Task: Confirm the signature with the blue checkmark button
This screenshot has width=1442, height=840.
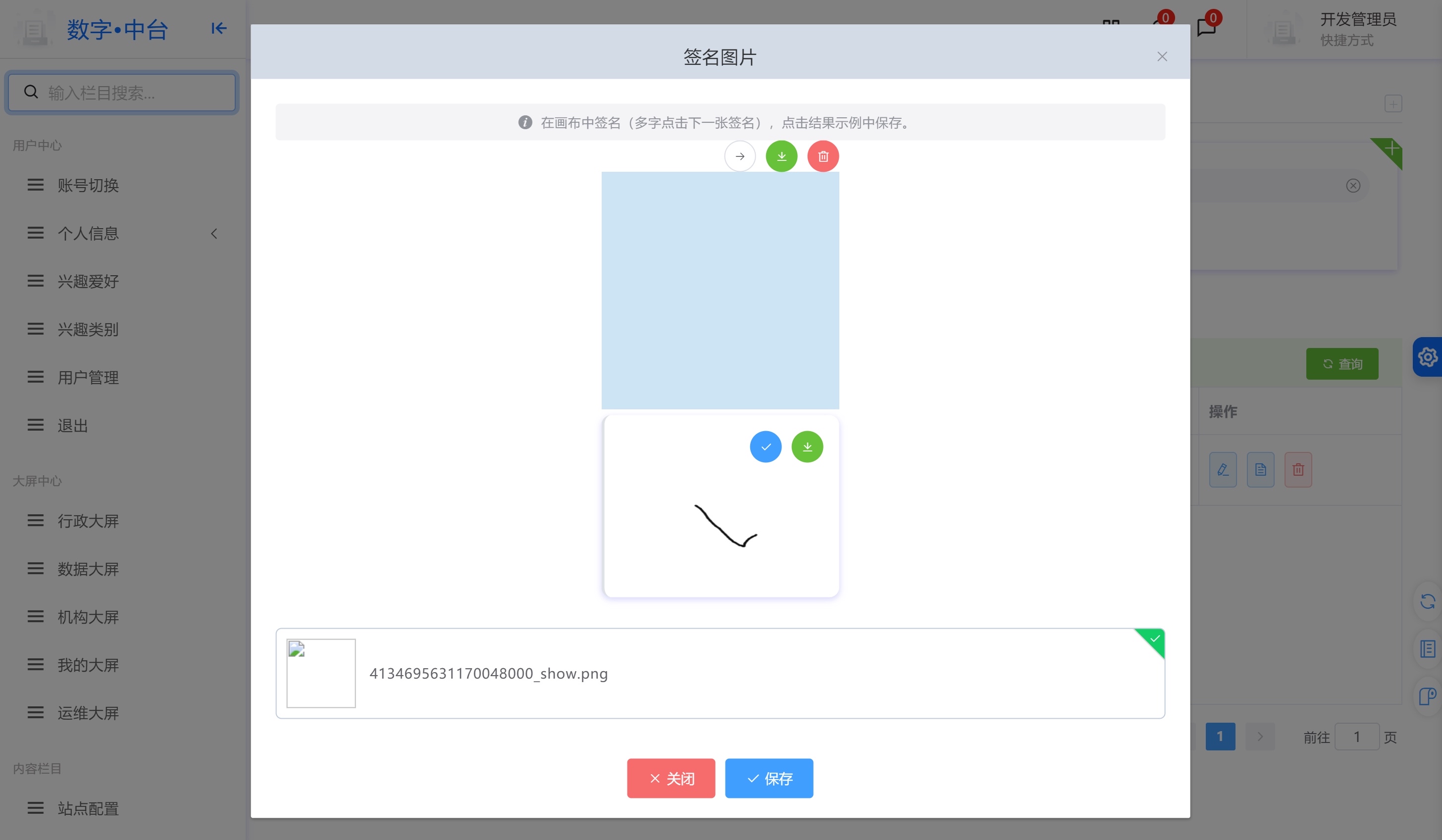Action: (766, 446)
